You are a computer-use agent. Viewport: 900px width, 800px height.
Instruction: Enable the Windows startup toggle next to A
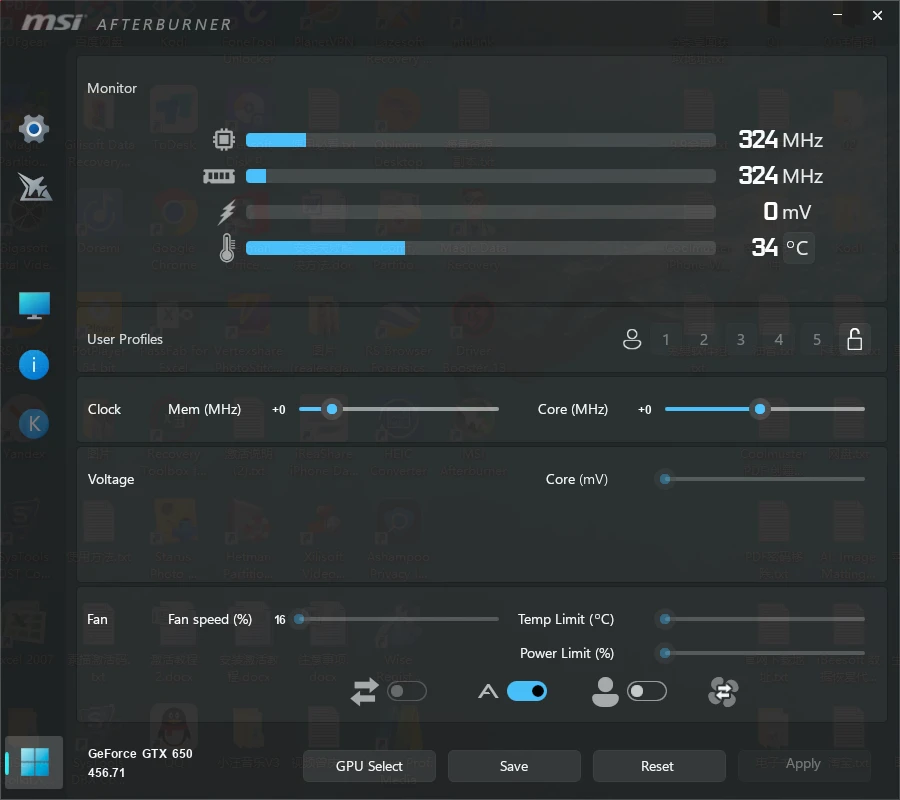click(x=527, y=691)
